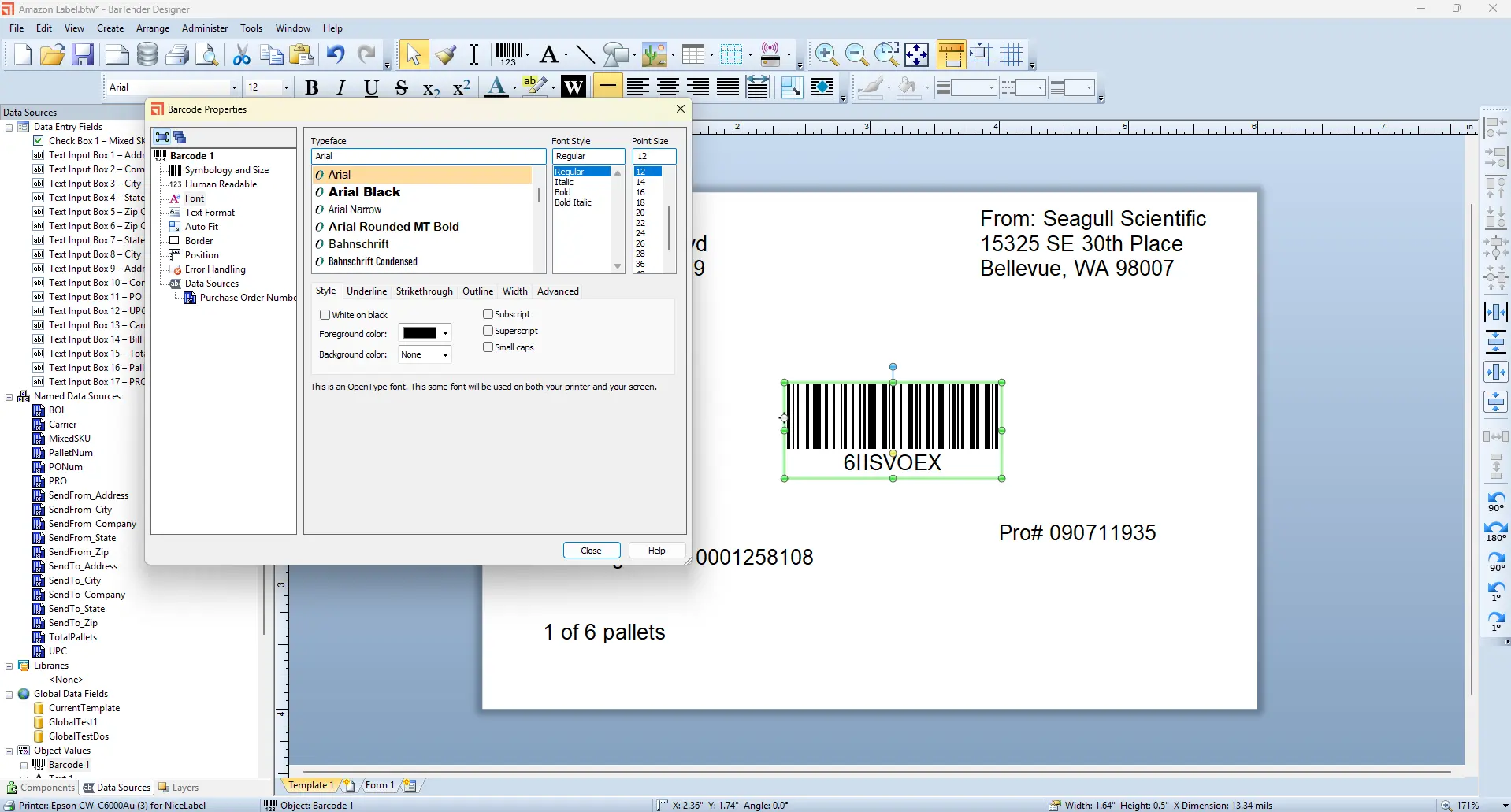Image resolution: width=1511 pixels, height=812 pixels.
Task: Toggle the grid display icon
Action: coord(1012,54)
